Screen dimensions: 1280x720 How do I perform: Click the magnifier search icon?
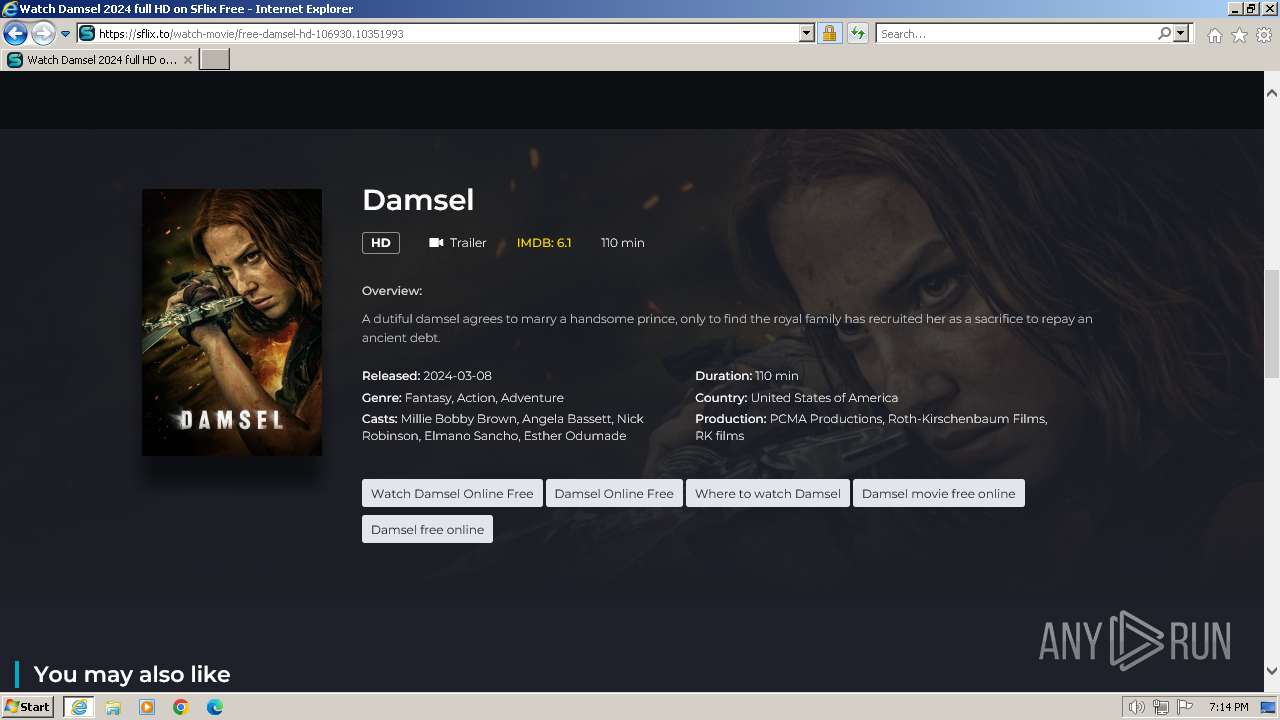[x=1164, y=34]
